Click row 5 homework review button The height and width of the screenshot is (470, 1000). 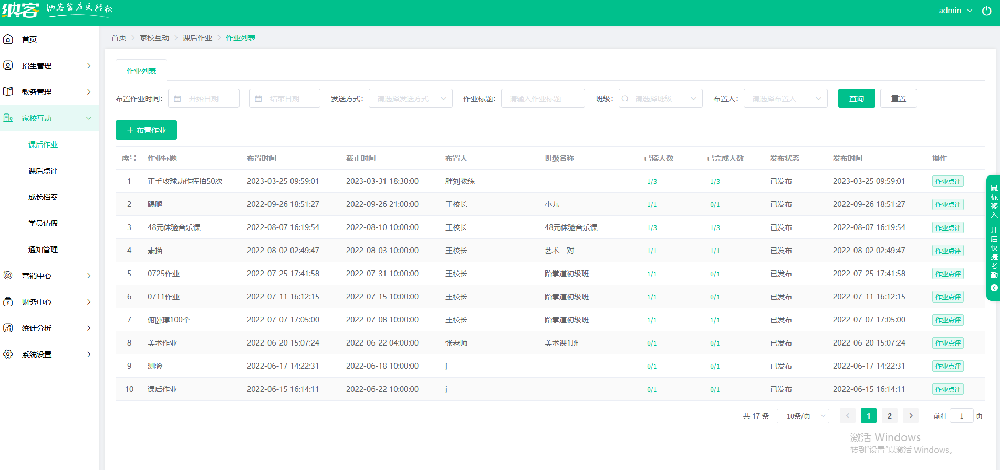948,274
